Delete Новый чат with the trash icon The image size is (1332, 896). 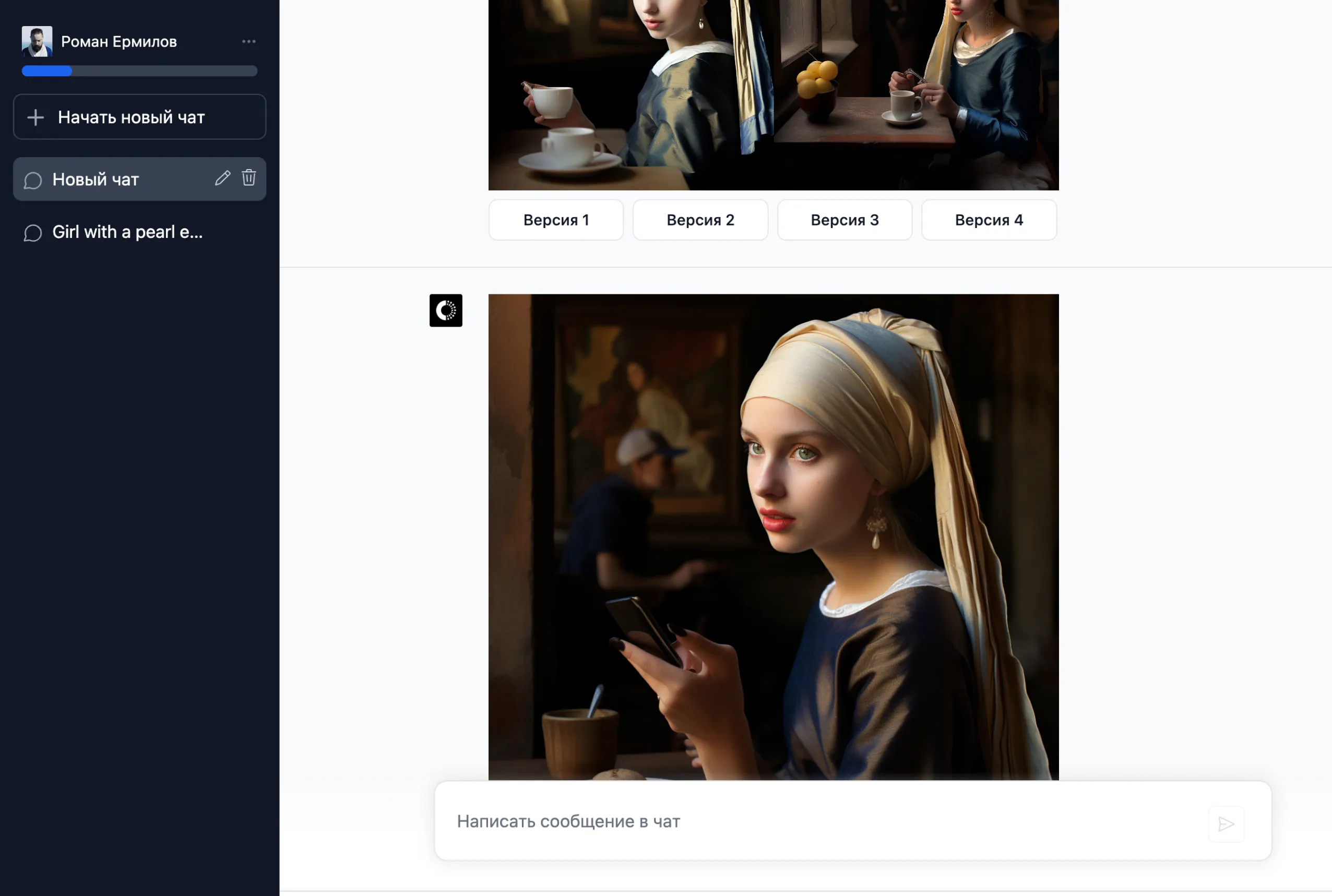(x=248, y=177)
